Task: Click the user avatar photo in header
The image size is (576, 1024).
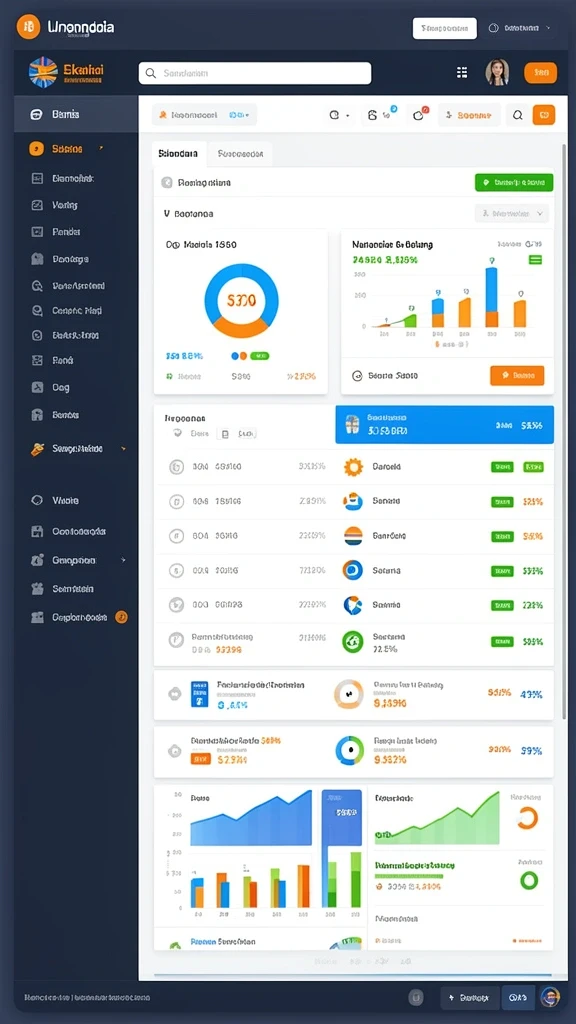Action: [497, 72]
